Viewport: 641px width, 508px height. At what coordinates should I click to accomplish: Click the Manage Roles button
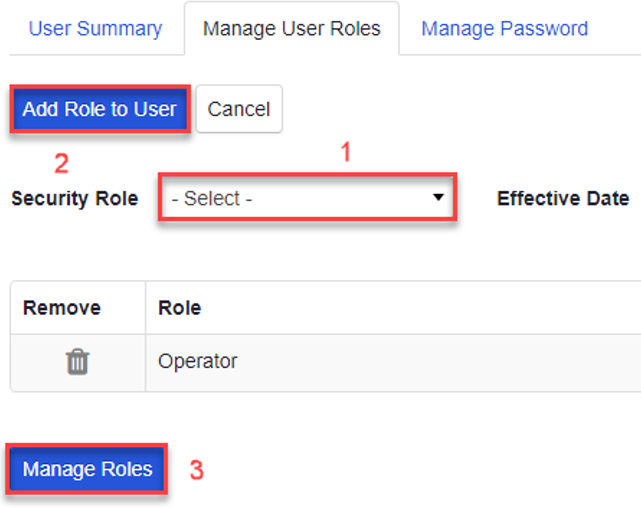pos(88,469)
